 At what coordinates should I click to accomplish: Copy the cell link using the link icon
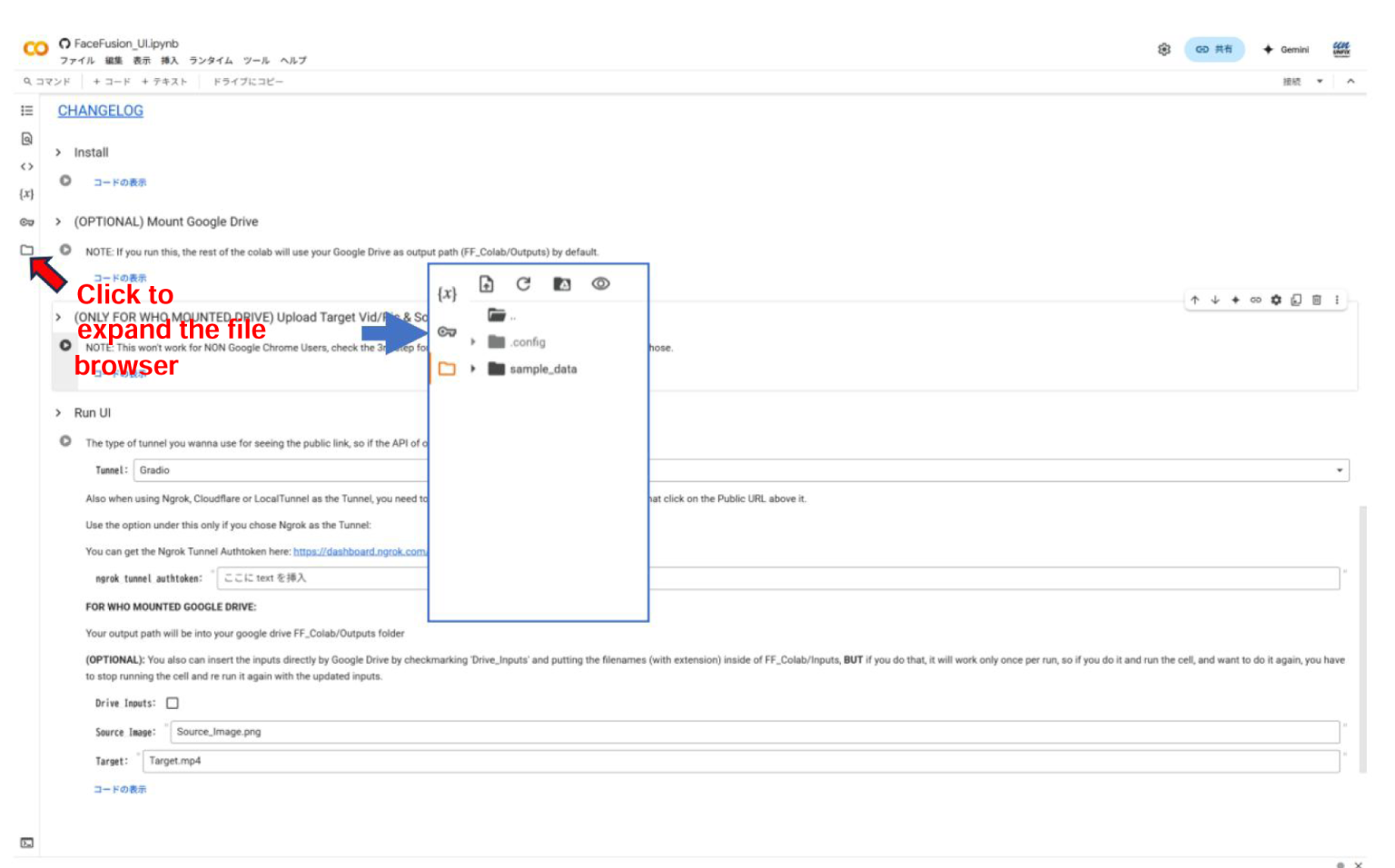coord(1255,300)
